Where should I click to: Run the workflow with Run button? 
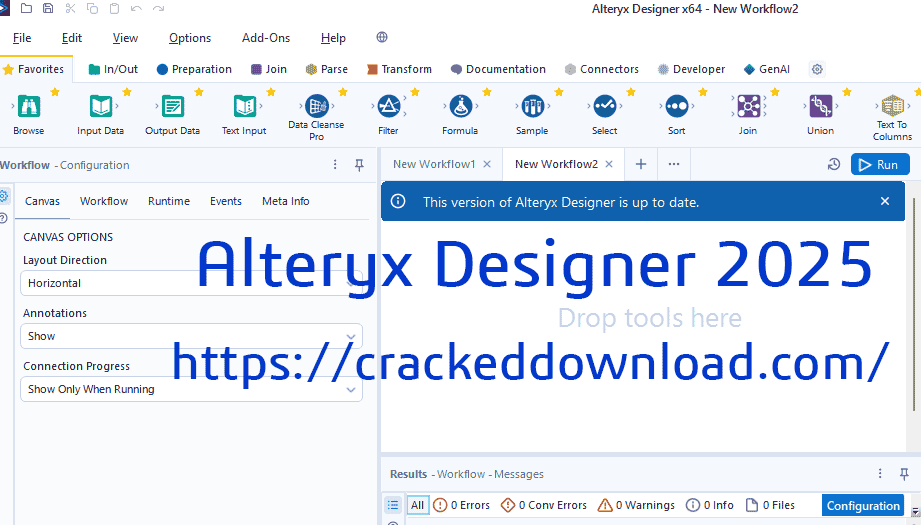coord(880,165)
